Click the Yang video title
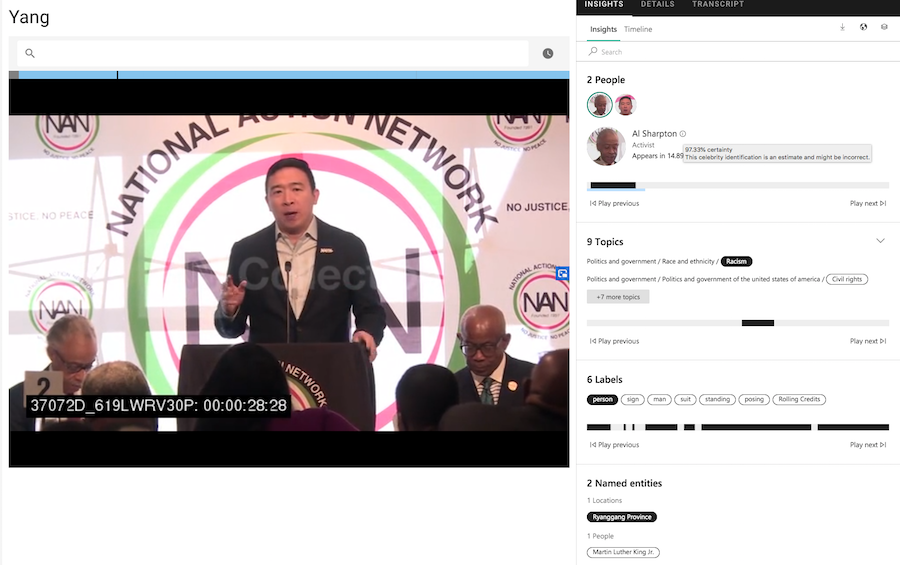Image resolution: width=900 pixels, height=565 pixels. pyautogui.click(x=29, y=17)
